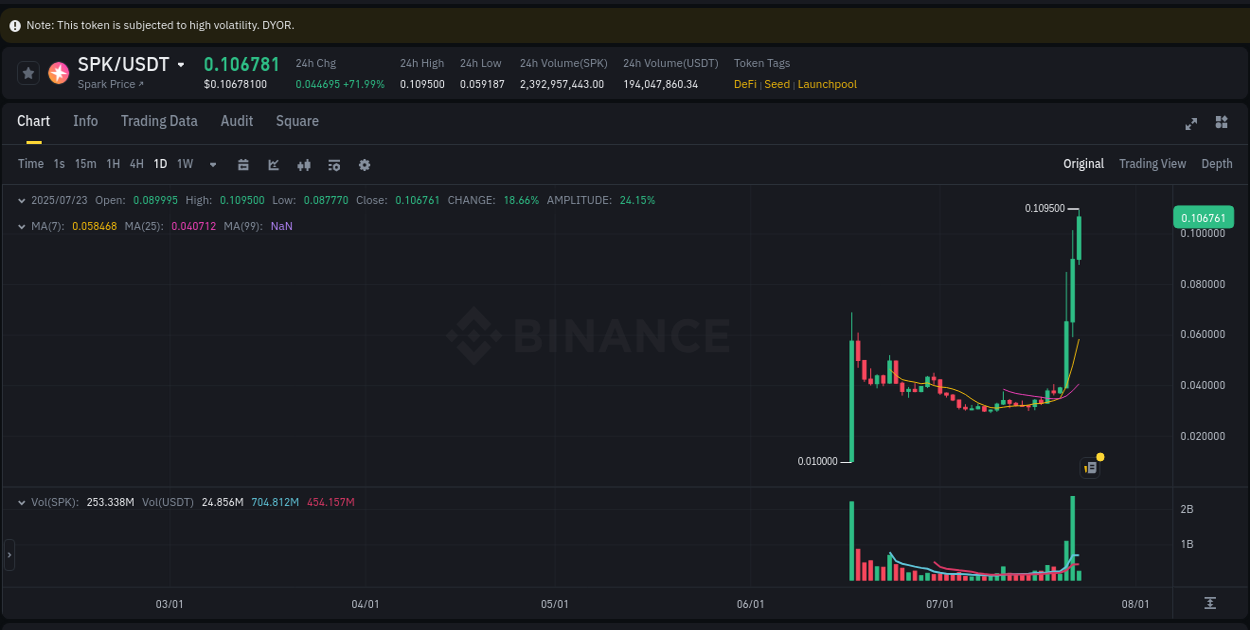Open the extra timeframes dropdown after 1W
This screenshot has width=1250, height=630.
click(x=212, y=164)
